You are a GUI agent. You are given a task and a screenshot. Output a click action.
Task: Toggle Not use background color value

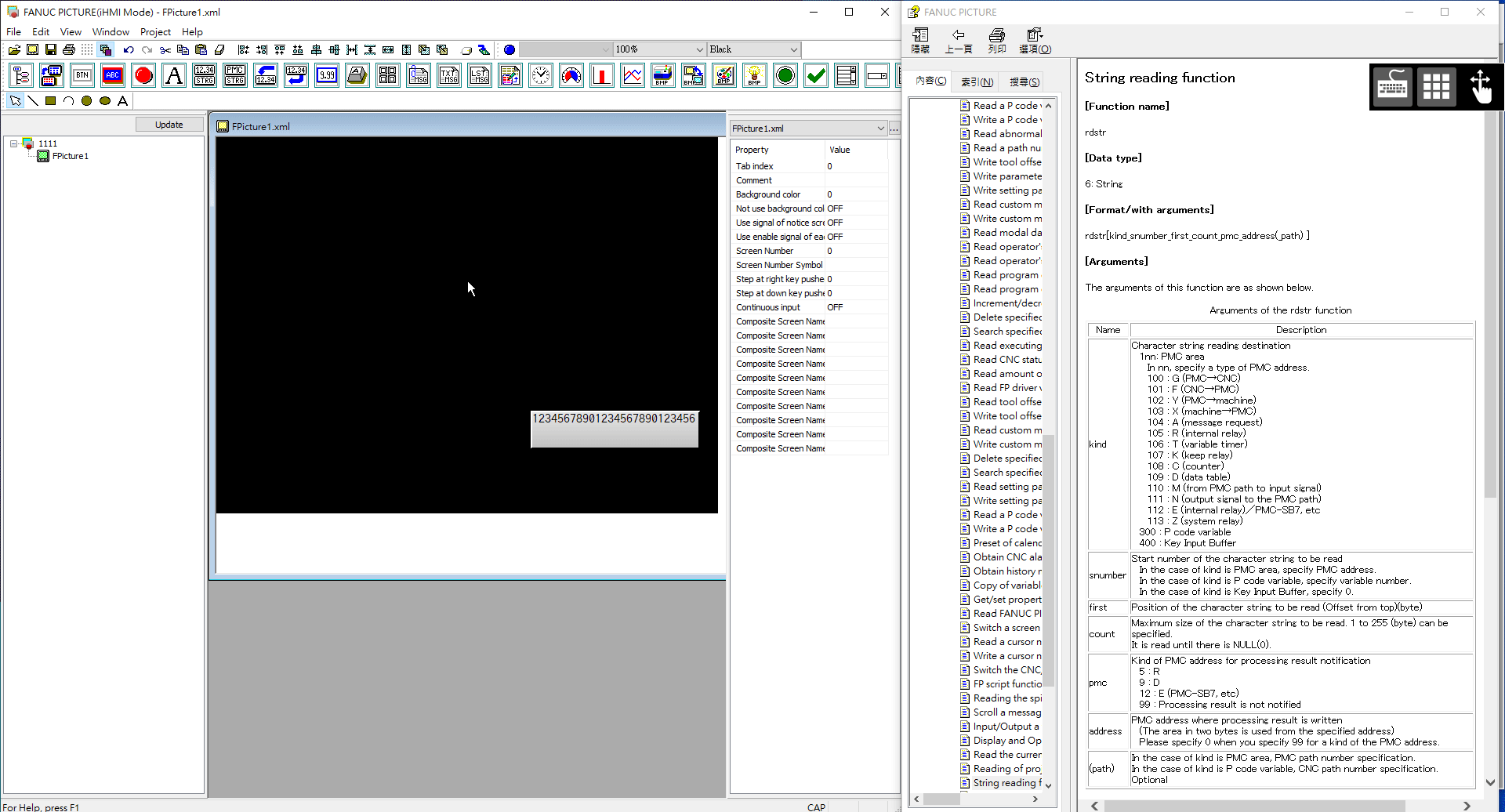855,208
